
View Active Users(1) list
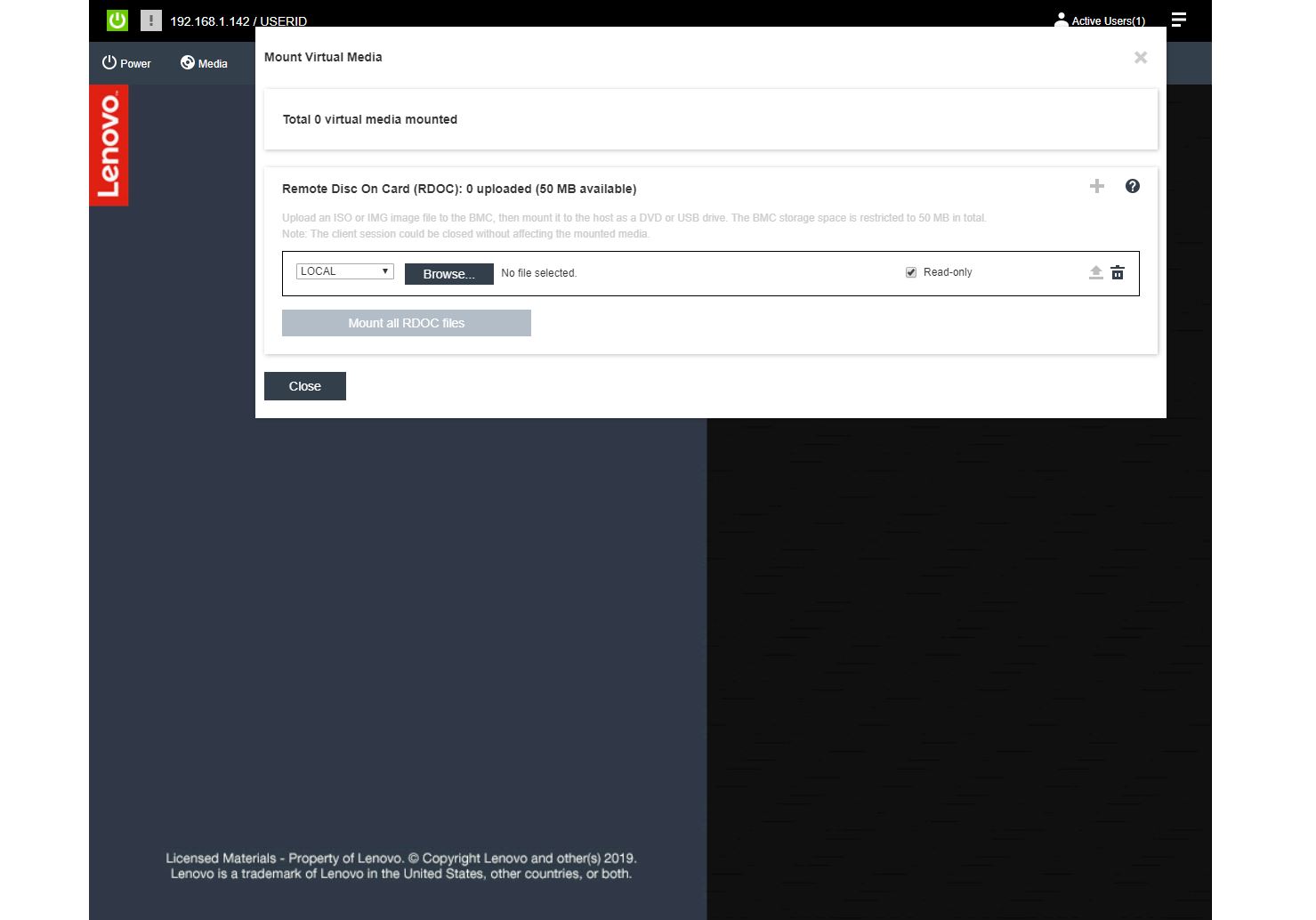coord(1100,20)
